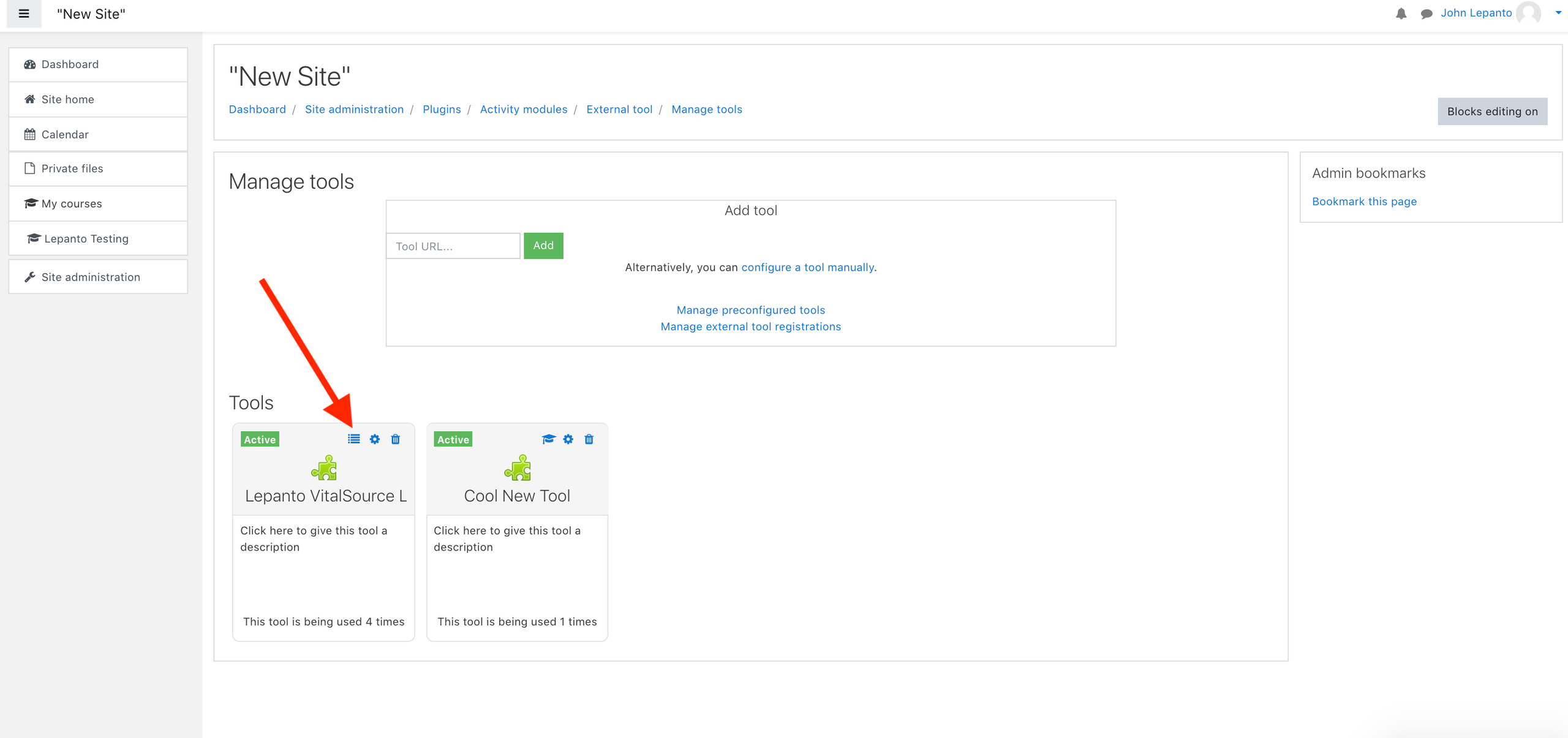Open My courses in the sidebar
Screen dimensions: 1568x738
pos(98,203)
